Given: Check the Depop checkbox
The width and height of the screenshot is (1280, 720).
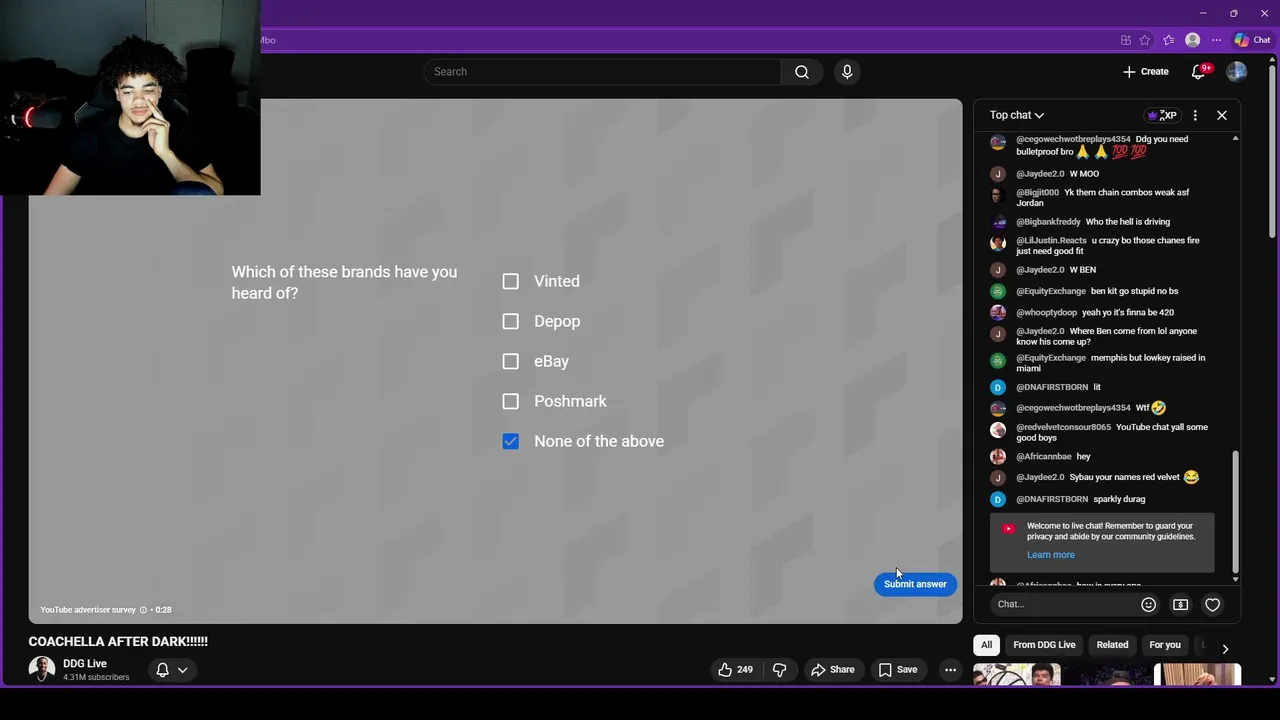Looking at the screenshot, I should point(511,321).
